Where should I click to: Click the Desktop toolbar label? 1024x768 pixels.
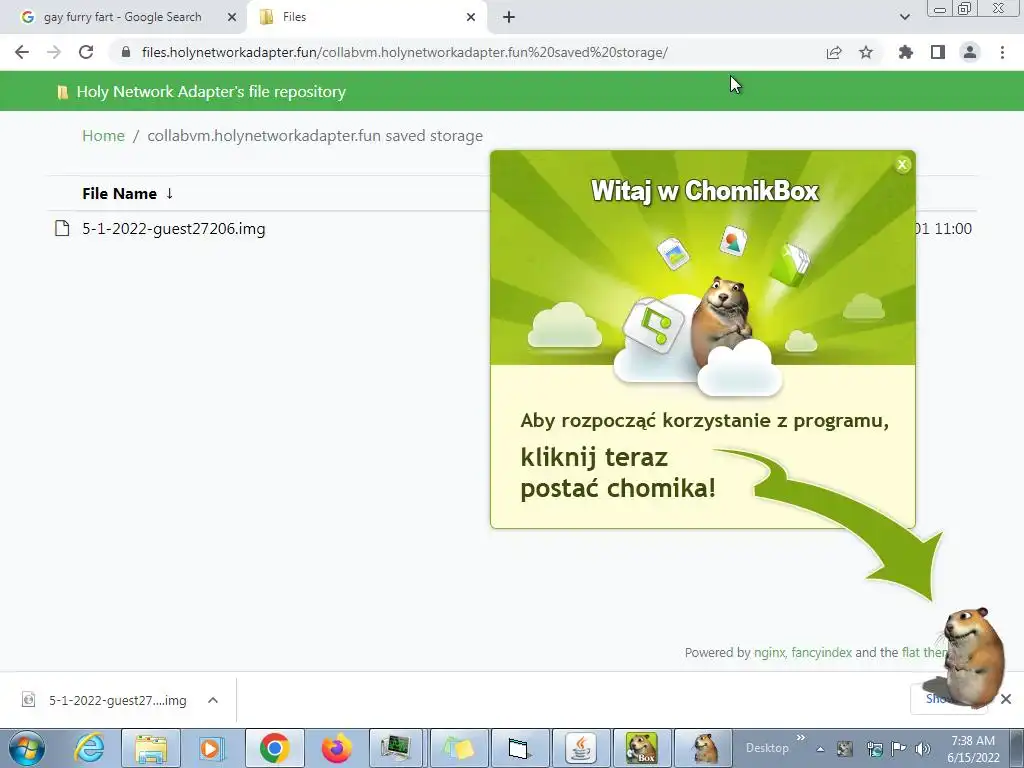tap(767, 748)
